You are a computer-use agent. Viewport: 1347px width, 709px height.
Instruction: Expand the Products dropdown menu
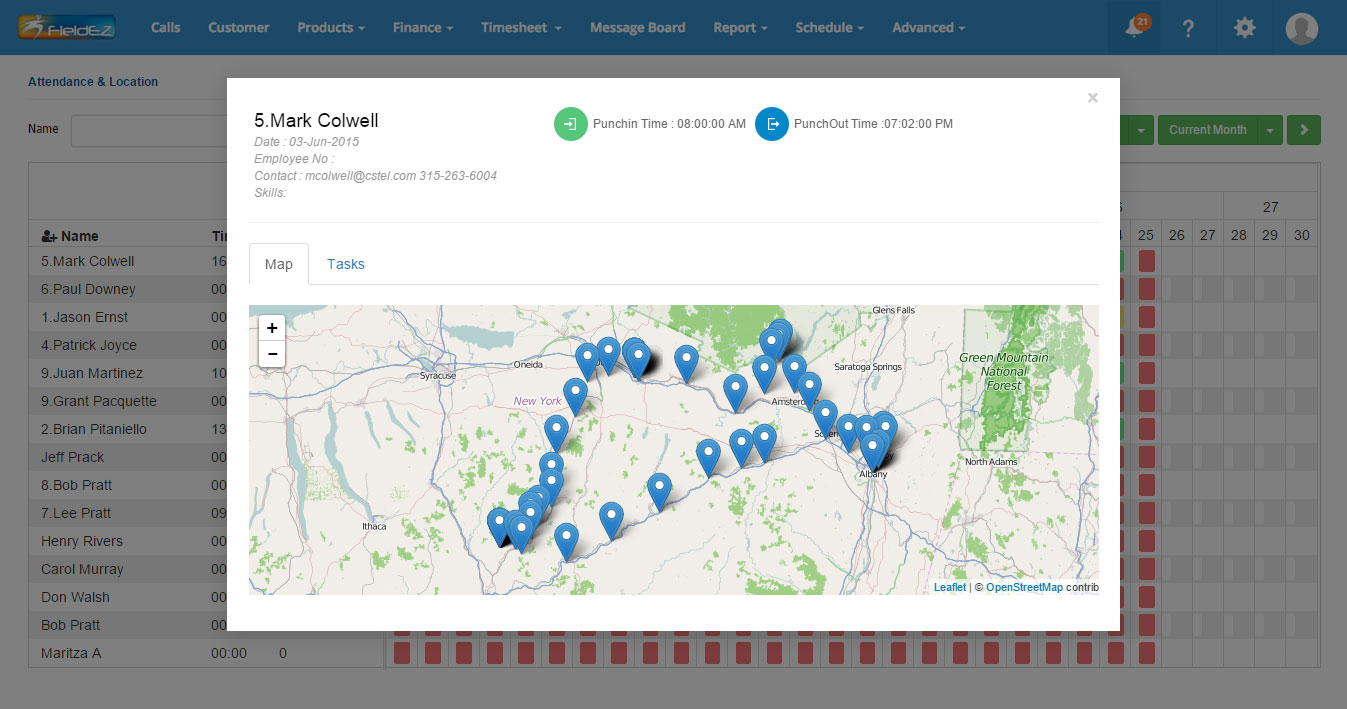[x=331, y=28]
